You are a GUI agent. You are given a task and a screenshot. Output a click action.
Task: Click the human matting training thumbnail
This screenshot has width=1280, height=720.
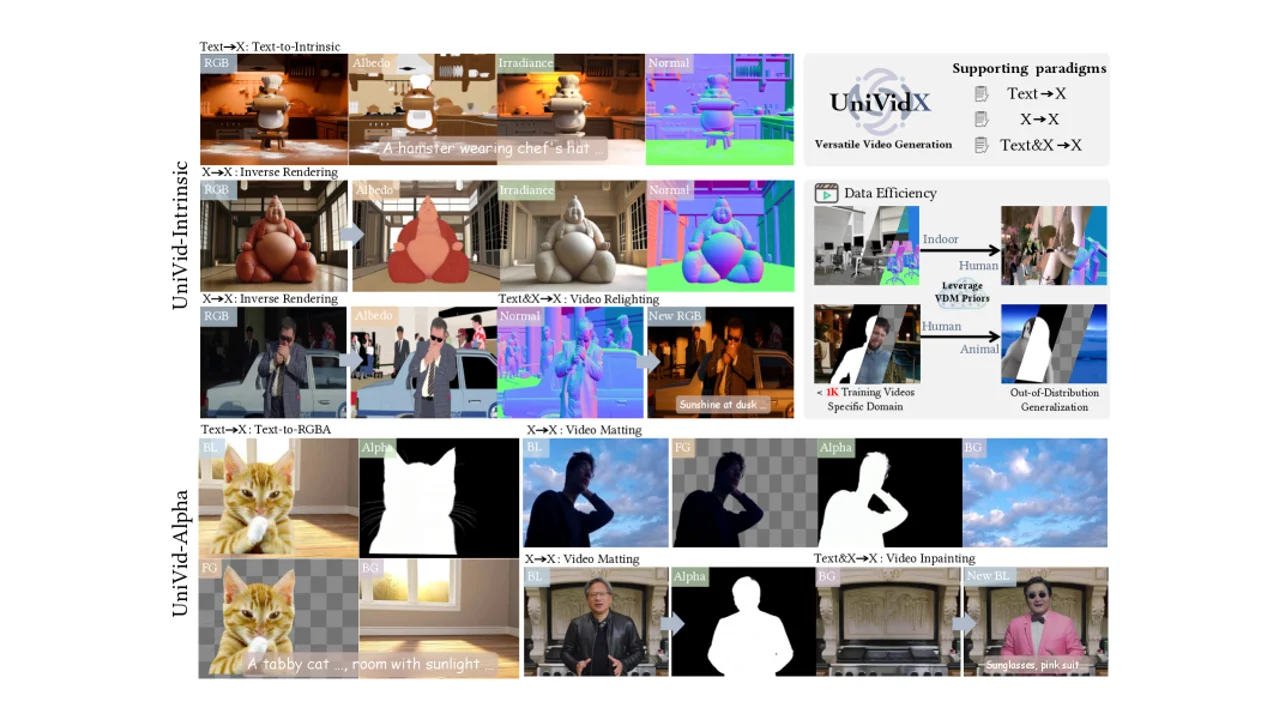[x=867, y=344]
